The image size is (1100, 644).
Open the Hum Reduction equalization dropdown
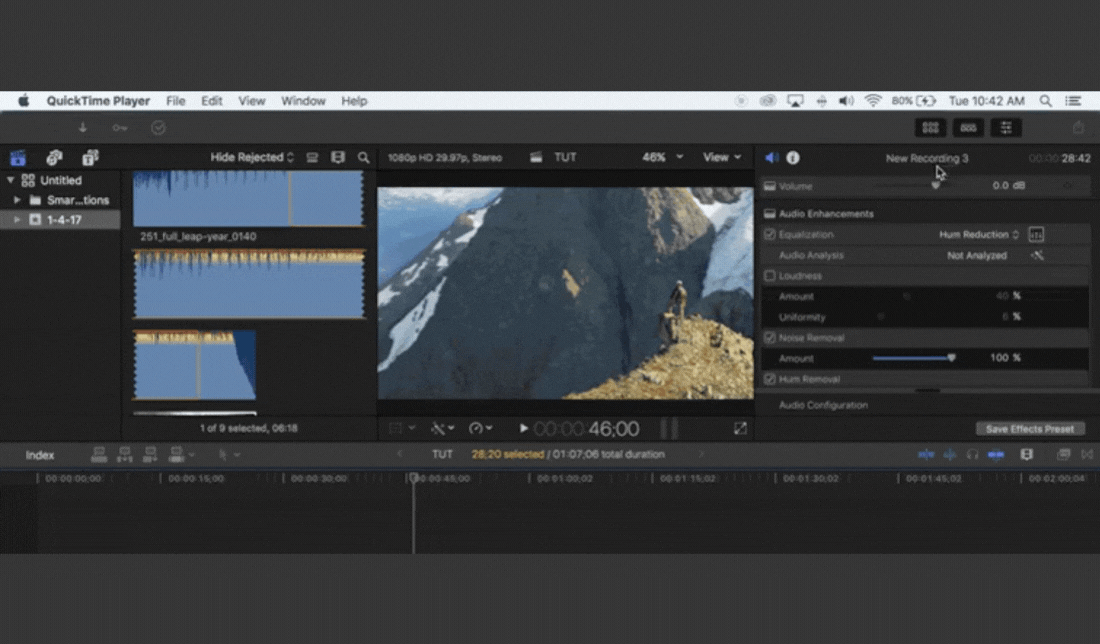tap(978, 235)
